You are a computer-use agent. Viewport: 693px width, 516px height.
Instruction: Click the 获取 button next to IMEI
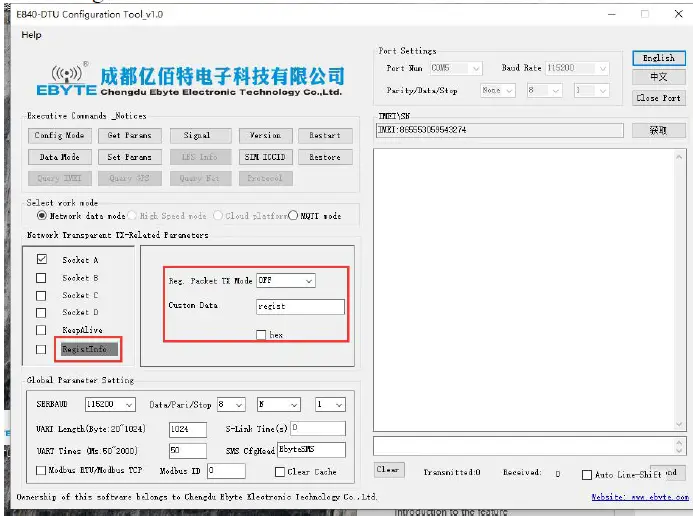[659, 130]
